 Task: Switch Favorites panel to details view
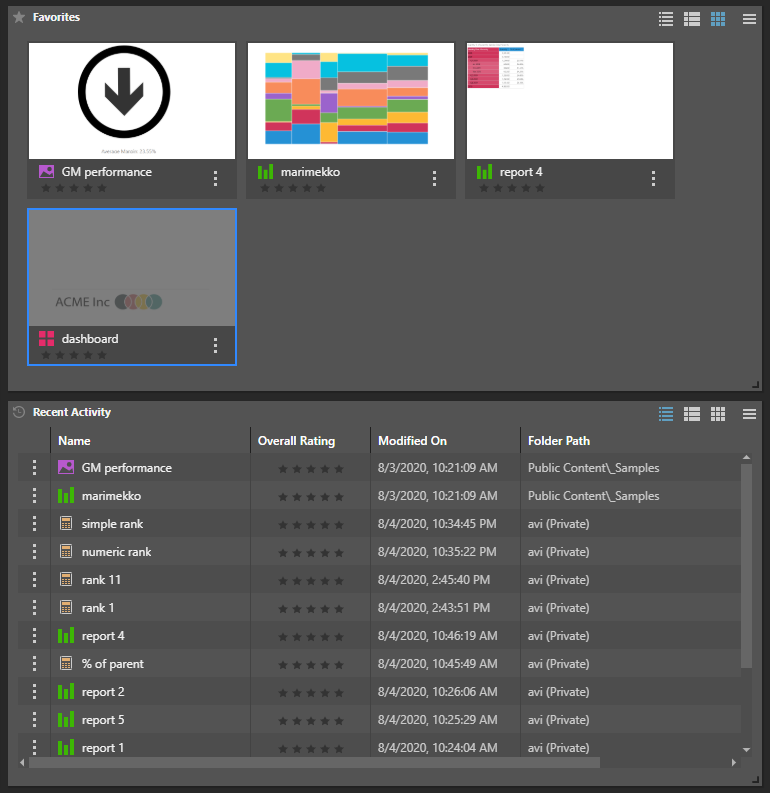691,18
